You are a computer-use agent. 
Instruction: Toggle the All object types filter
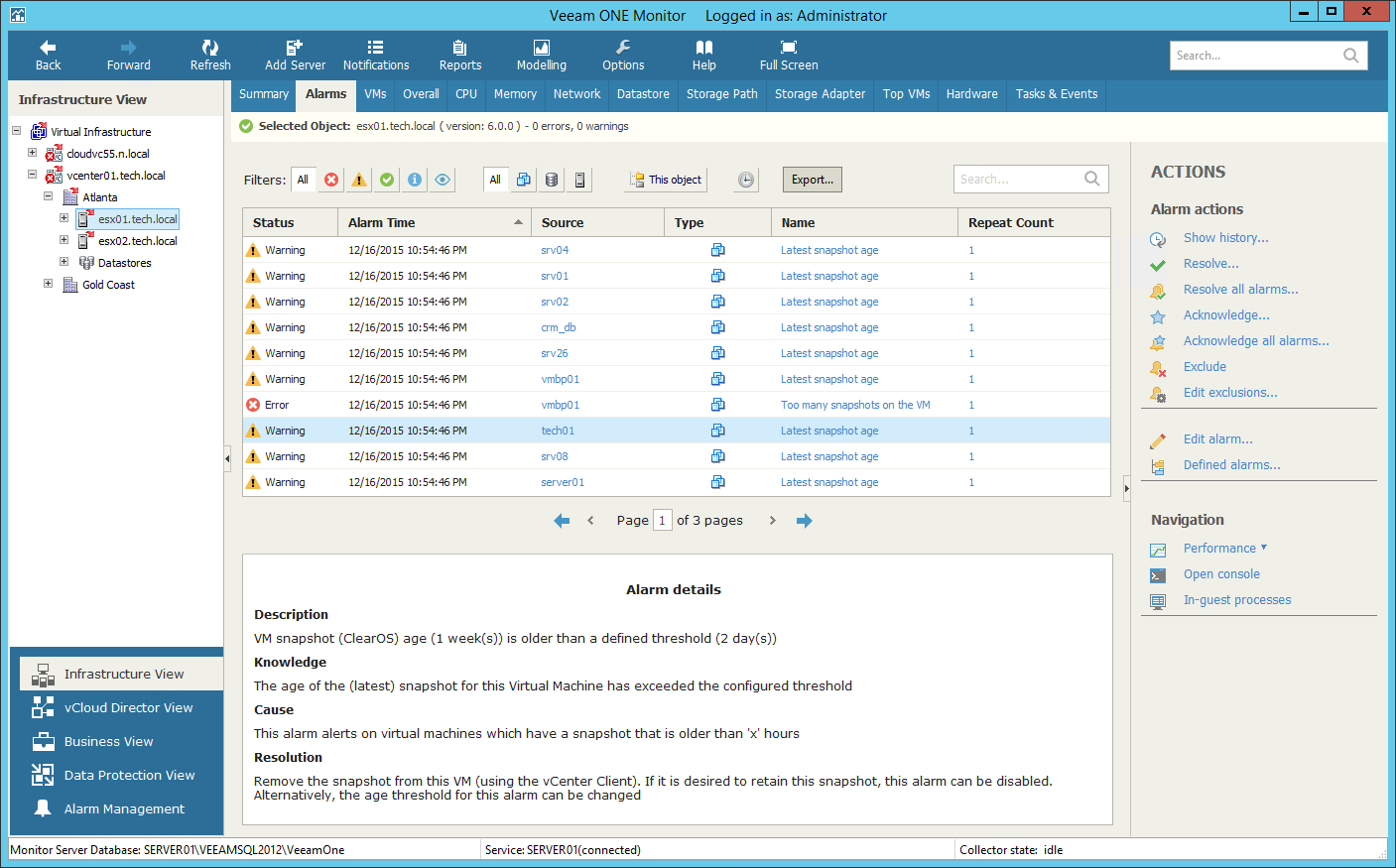coord(495,180)
